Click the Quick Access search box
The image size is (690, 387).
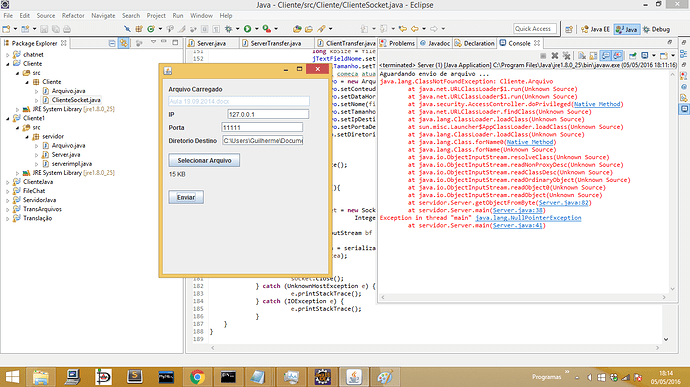[535, 29]
